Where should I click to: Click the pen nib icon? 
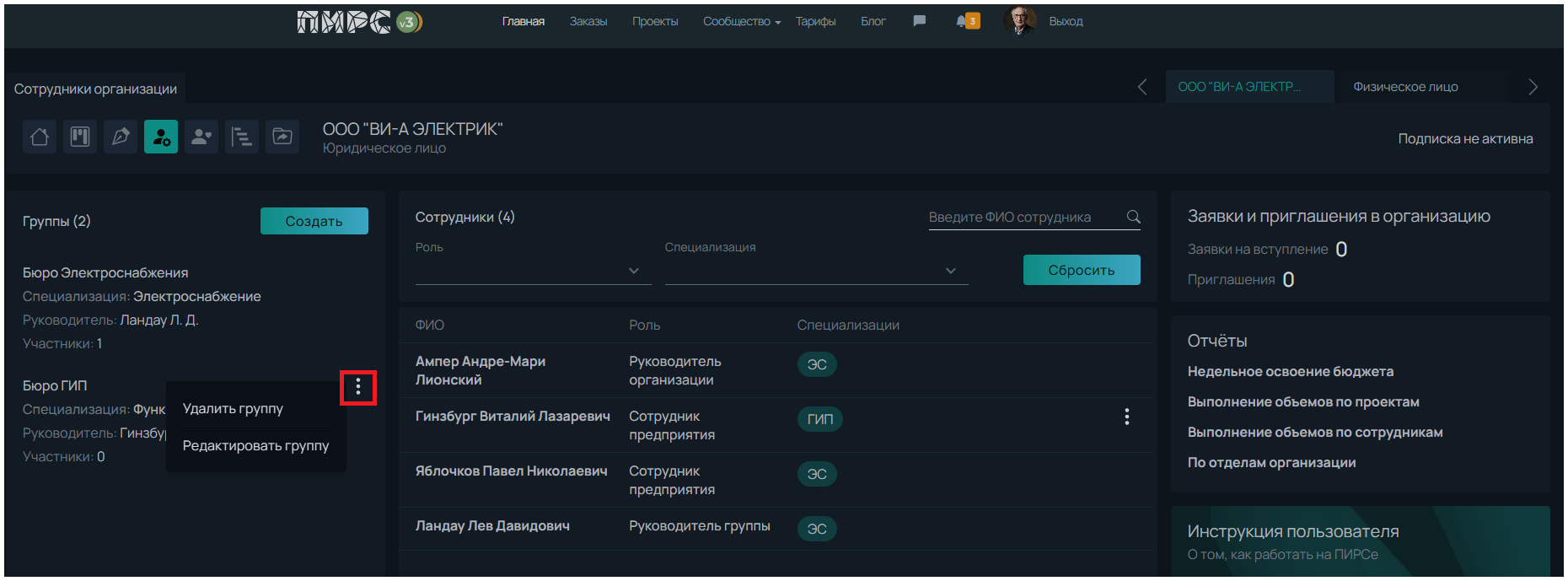121,137
